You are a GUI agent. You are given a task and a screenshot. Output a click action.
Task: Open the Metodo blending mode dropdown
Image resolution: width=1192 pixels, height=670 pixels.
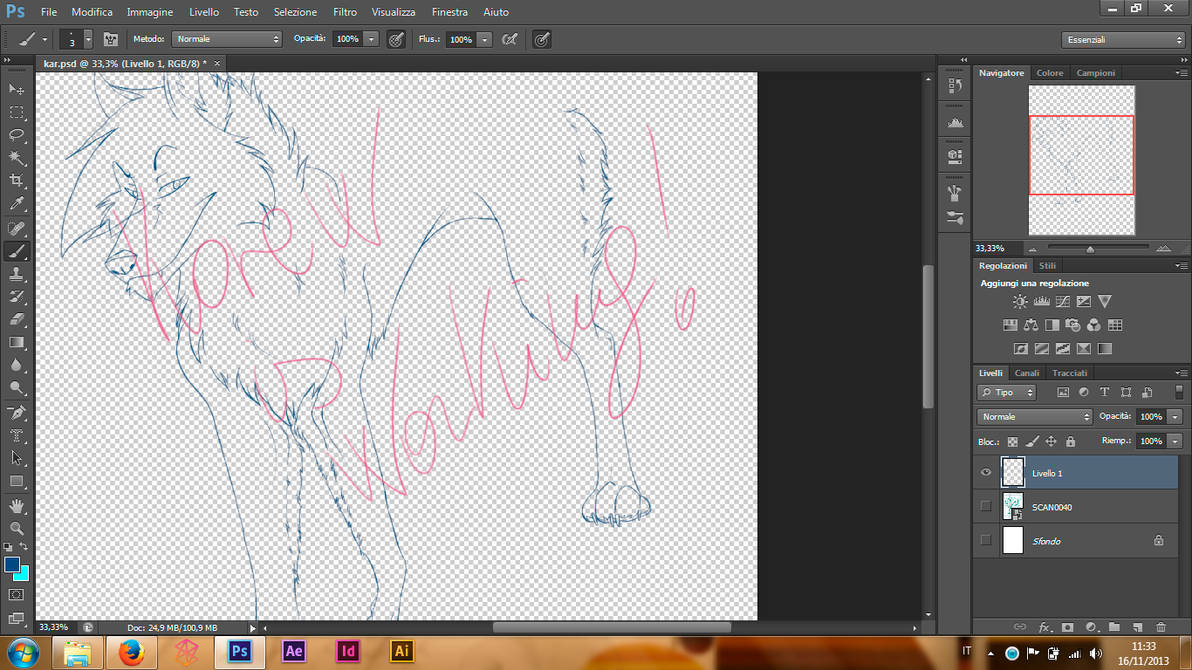(x=227, y=39)
